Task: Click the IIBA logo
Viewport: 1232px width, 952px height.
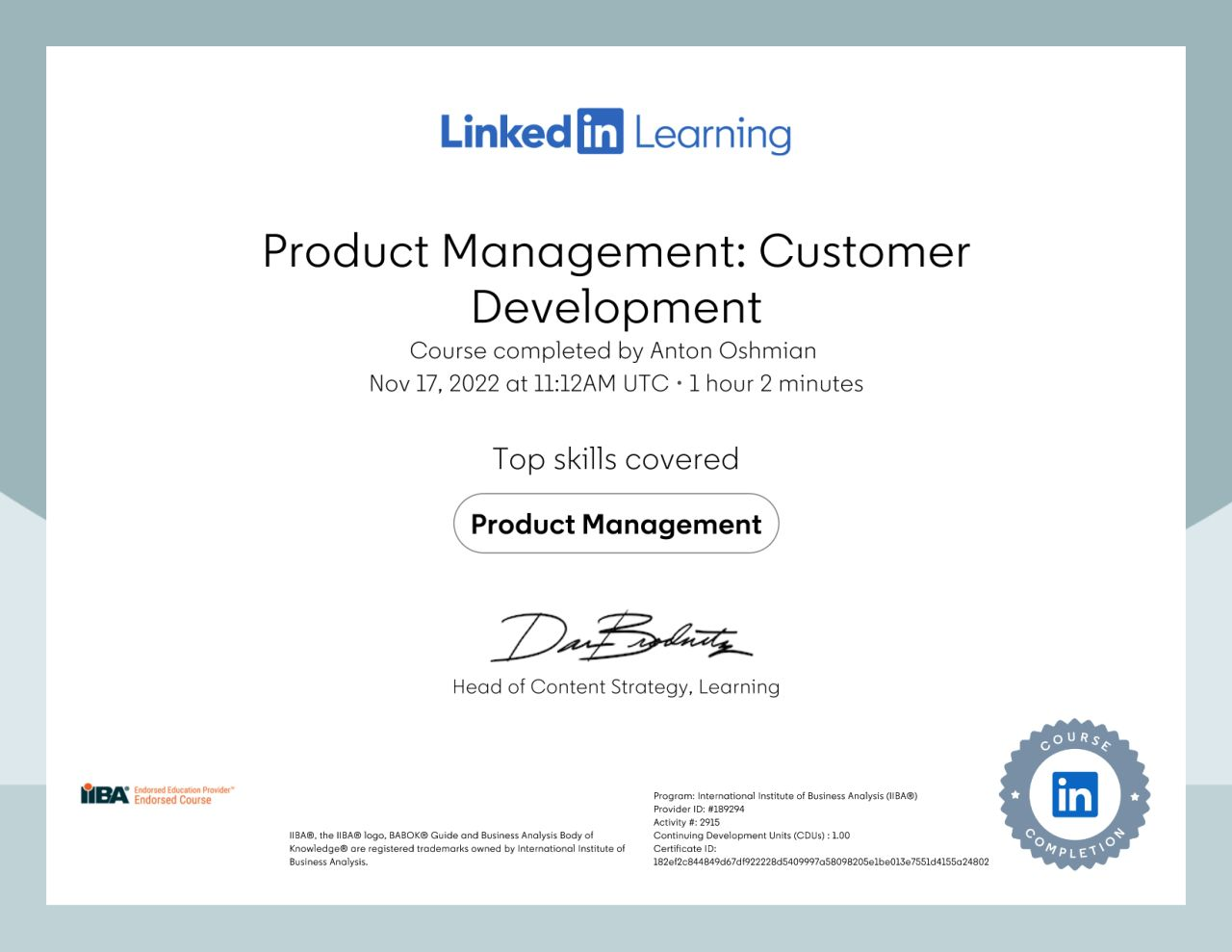Action: pos(105,794)
